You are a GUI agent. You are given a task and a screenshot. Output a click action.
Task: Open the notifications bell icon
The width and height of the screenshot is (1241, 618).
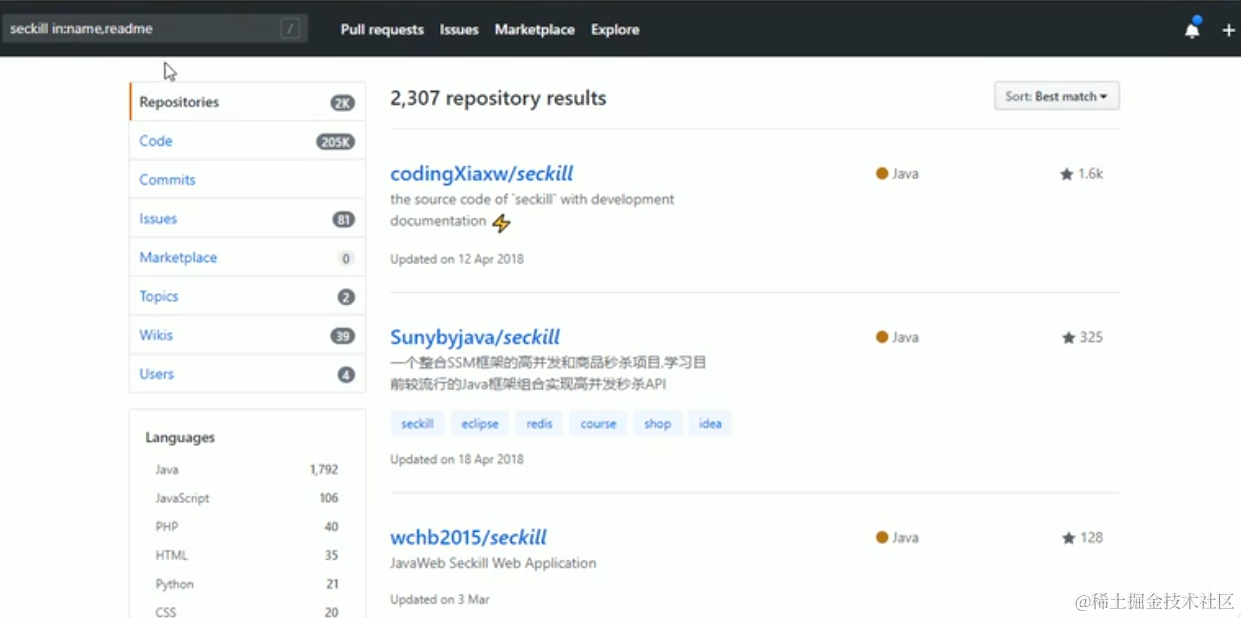pyautogui.click(x=1192, y=30)
